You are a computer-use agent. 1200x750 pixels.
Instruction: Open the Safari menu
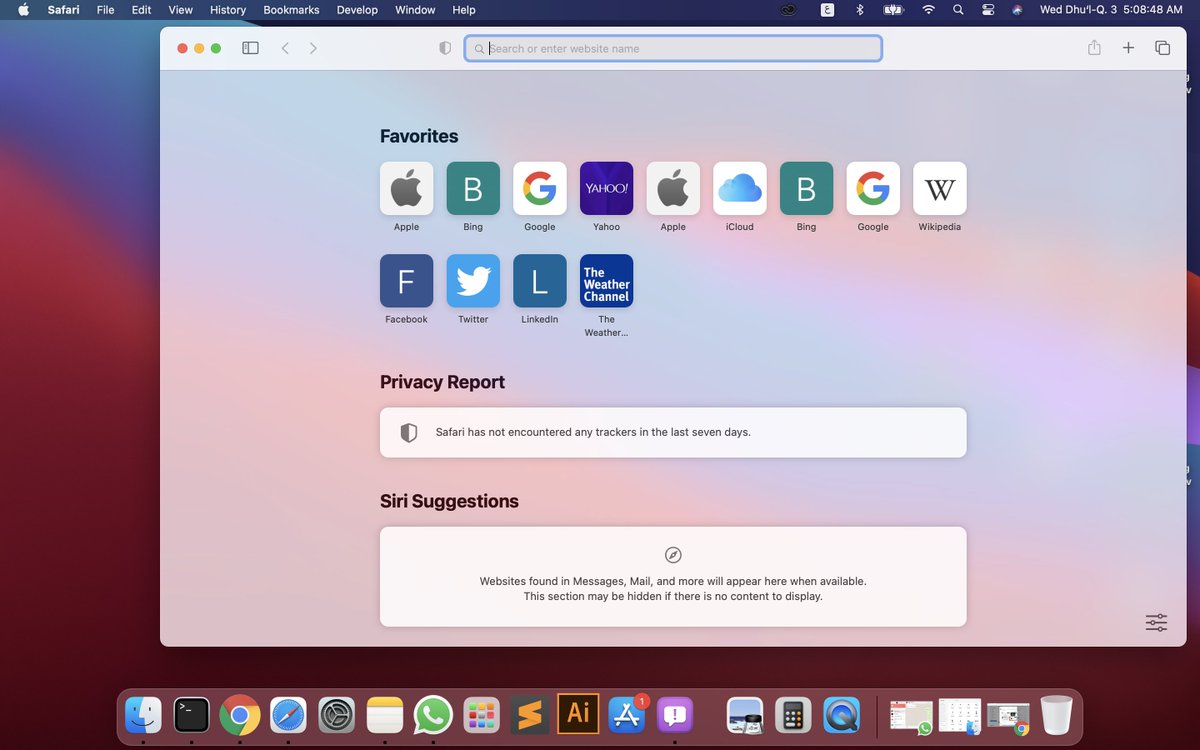pyautogui.click(x=63, y=10)
